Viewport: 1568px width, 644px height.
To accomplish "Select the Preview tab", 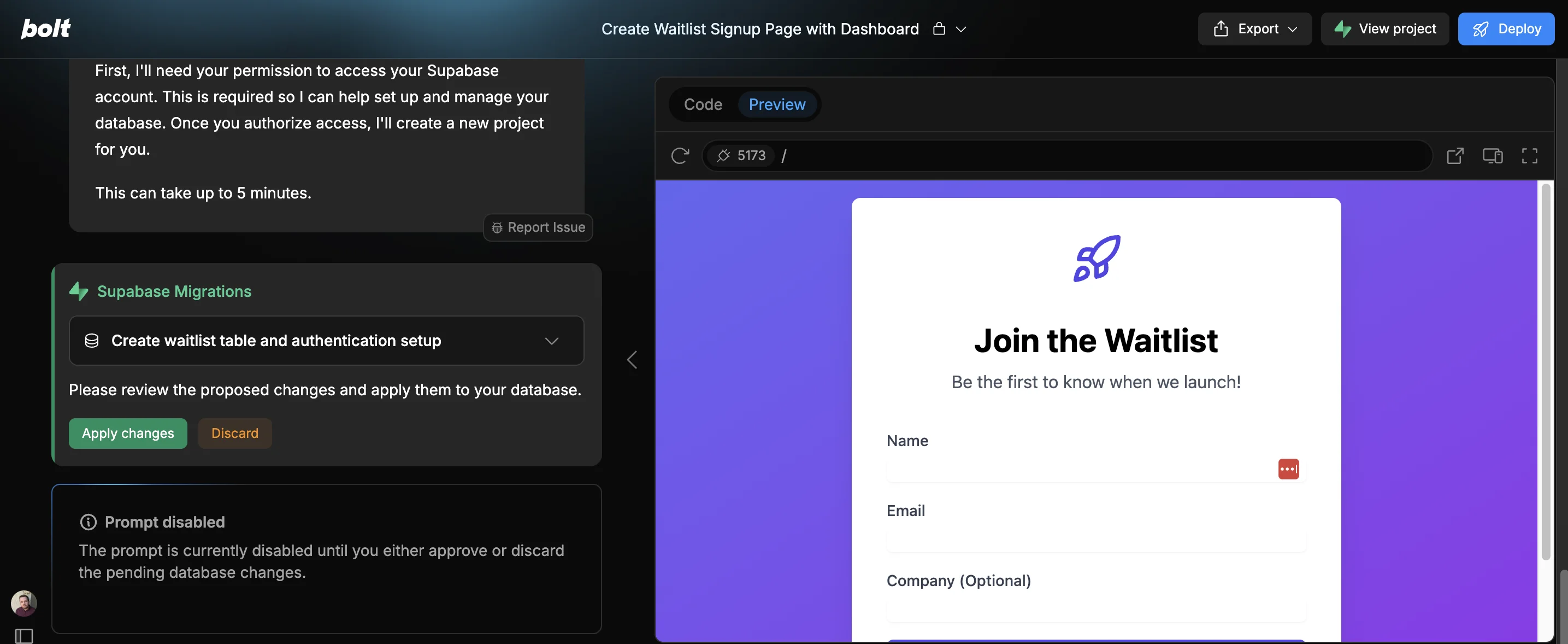I will coord(777,104).
